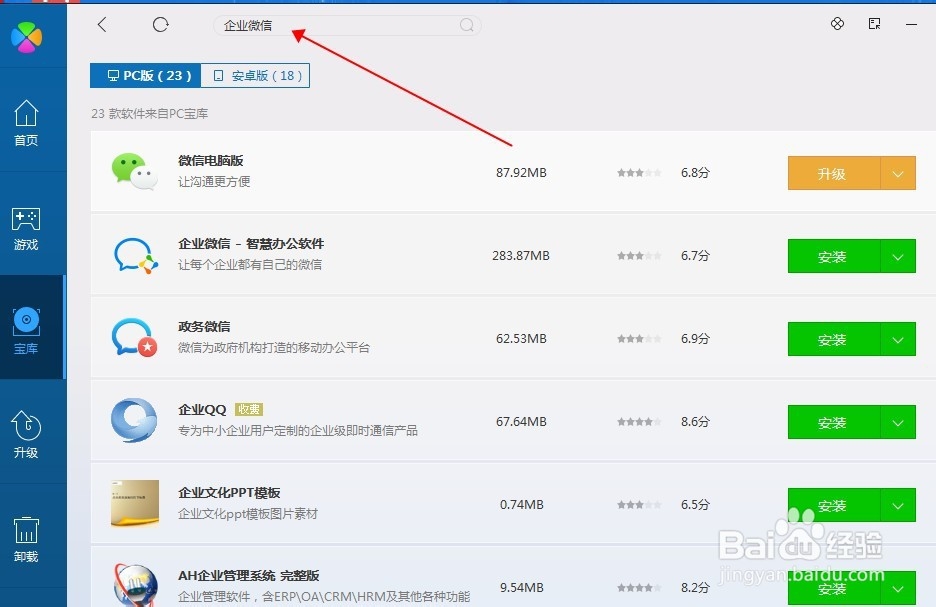Image resolution: width=936 pixels, height=607 pixels.
Task: Install 企业QQ
Action: [833, 422]
